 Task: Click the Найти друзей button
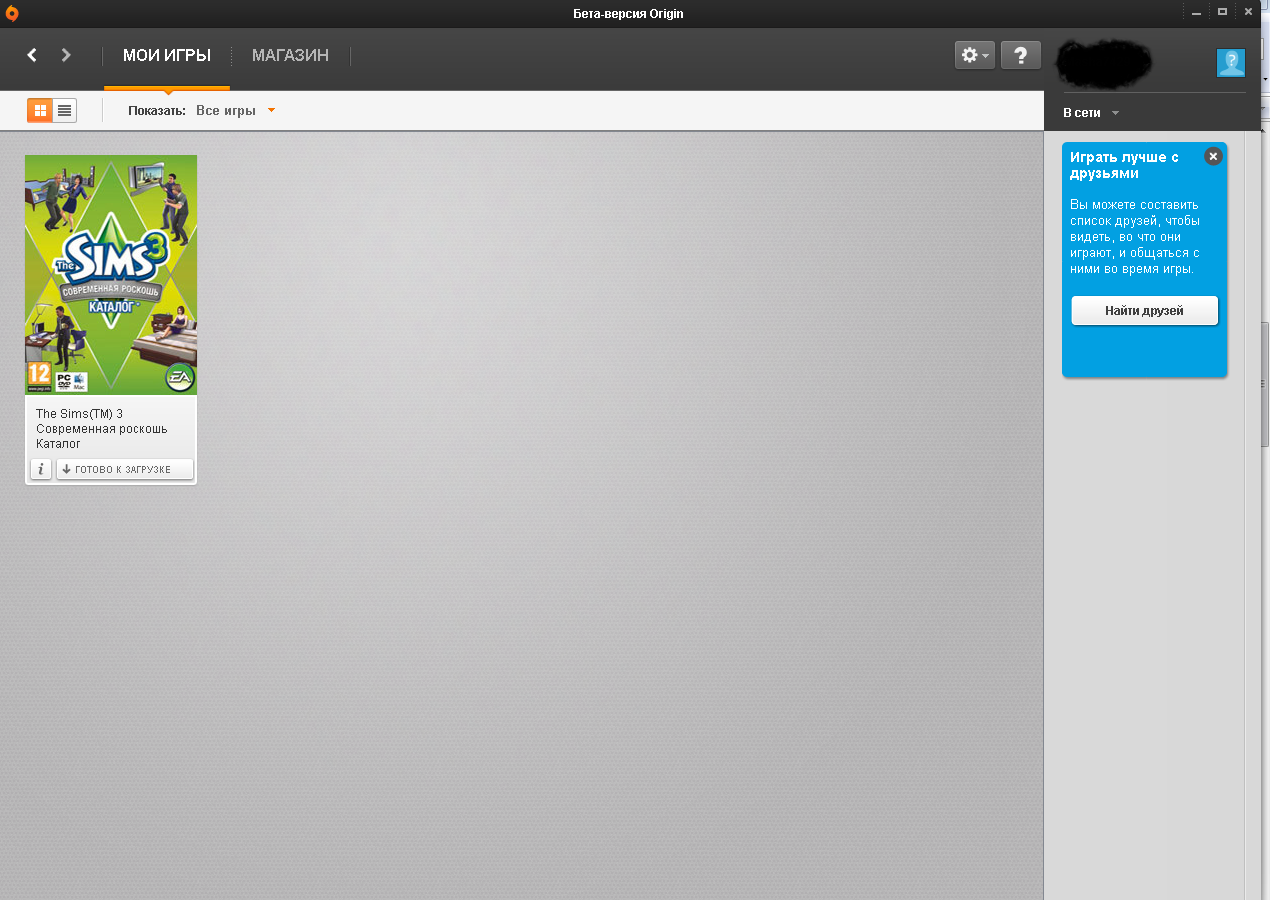point(1145,311)
